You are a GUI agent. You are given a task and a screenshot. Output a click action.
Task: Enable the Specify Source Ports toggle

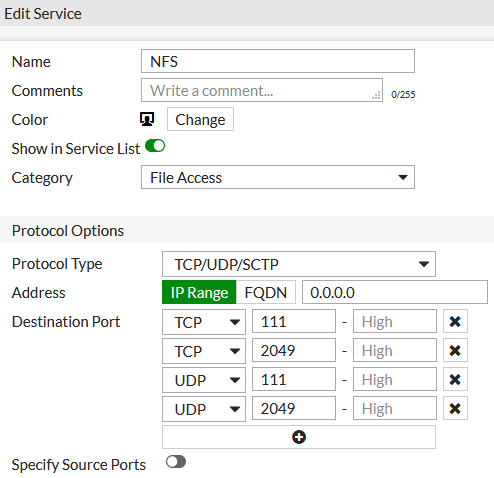pos(176,462)
